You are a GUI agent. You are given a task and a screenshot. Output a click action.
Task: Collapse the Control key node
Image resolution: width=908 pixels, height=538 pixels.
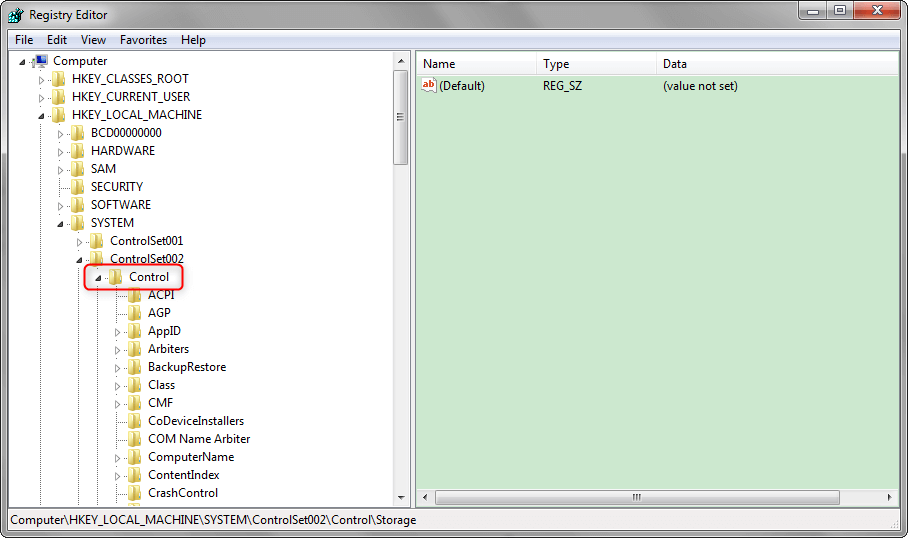pos(99,277)
